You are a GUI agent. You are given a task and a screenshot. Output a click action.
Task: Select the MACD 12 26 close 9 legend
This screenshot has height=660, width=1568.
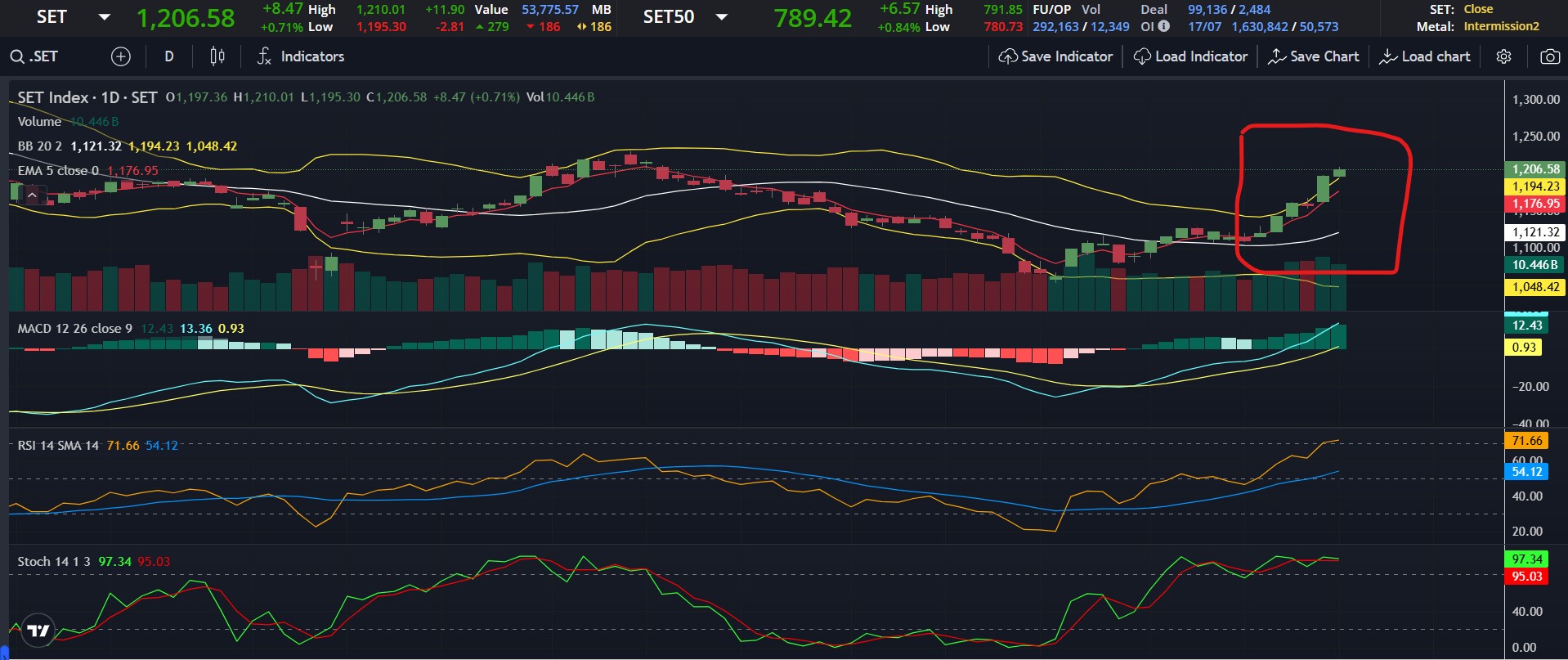coord(75,328)
